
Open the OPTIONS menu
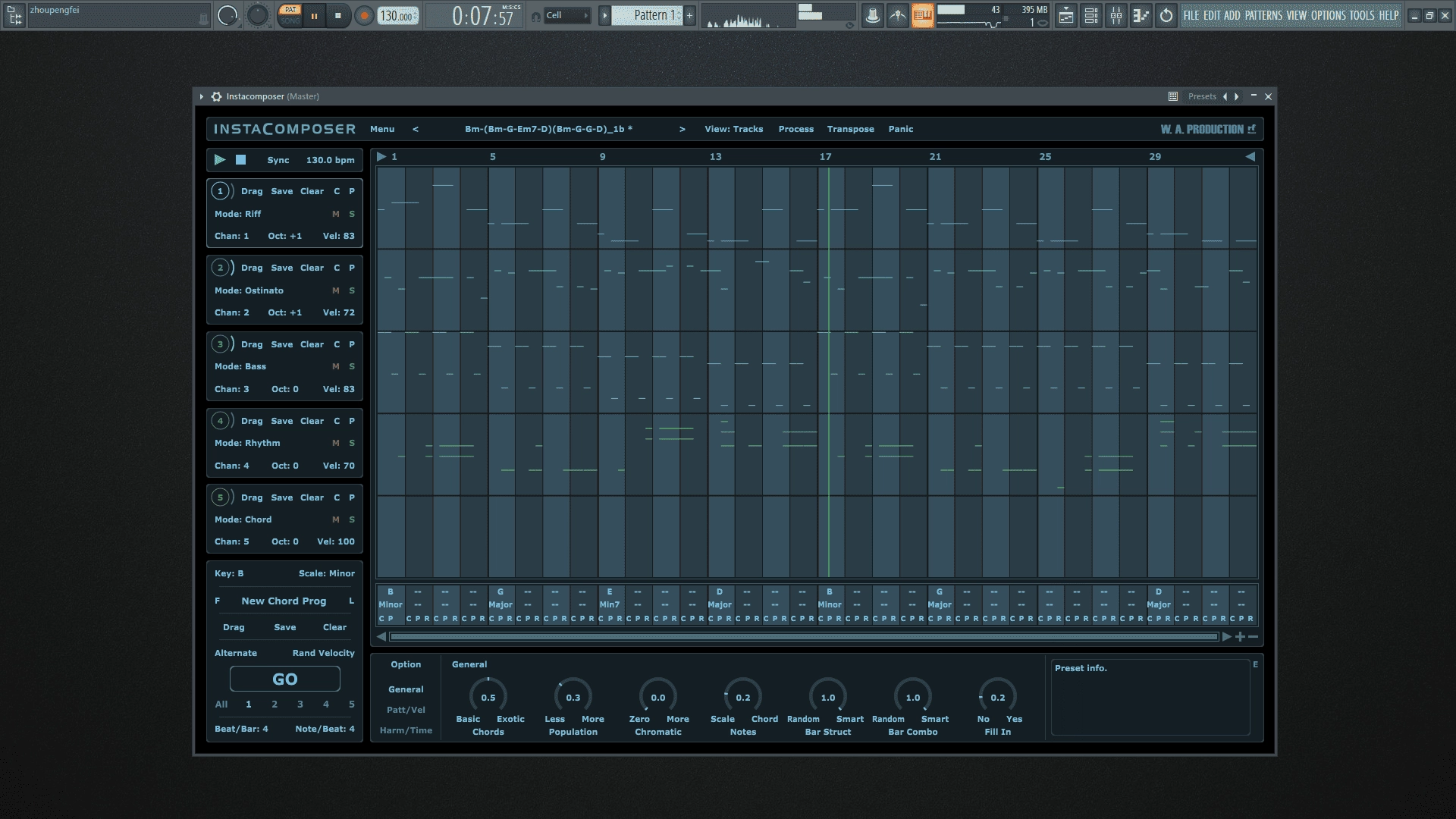1329,15
